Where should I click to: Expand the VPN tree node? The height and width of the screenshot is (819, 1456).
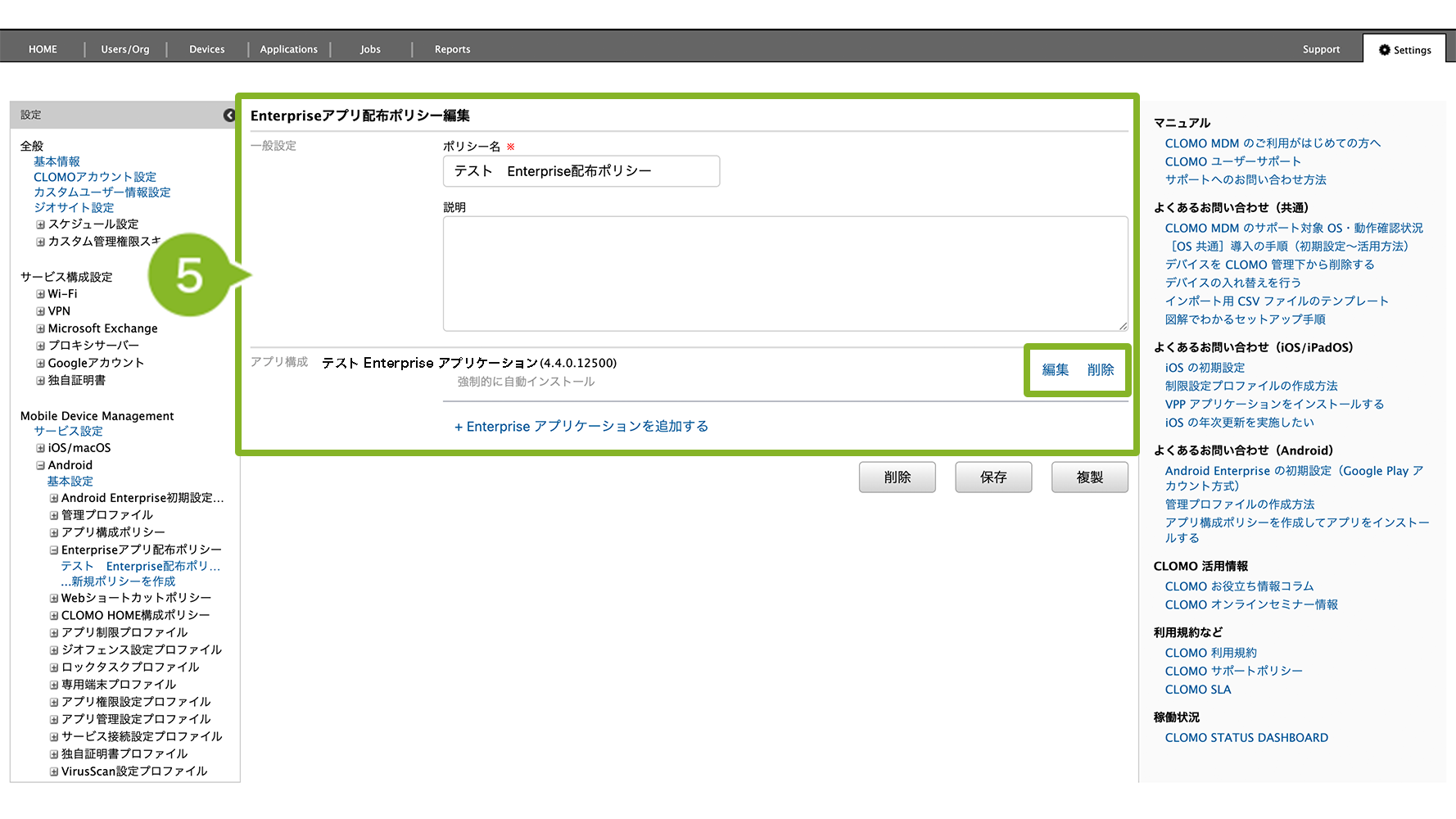pyautogui.click(x=40, y=311)
